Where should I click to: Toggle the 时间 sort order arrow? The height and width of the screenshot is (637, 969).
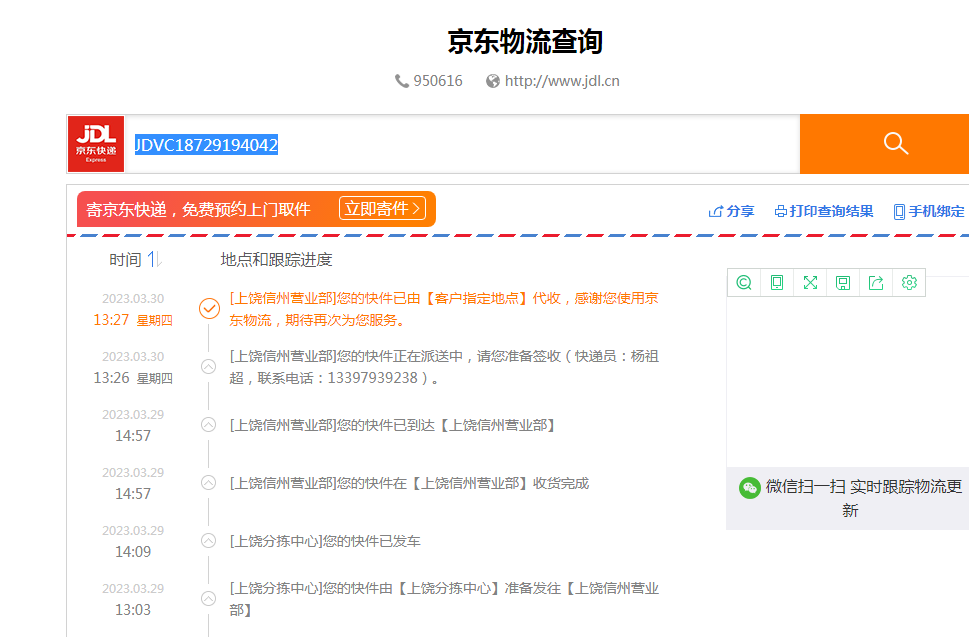(x=154, y=259)
